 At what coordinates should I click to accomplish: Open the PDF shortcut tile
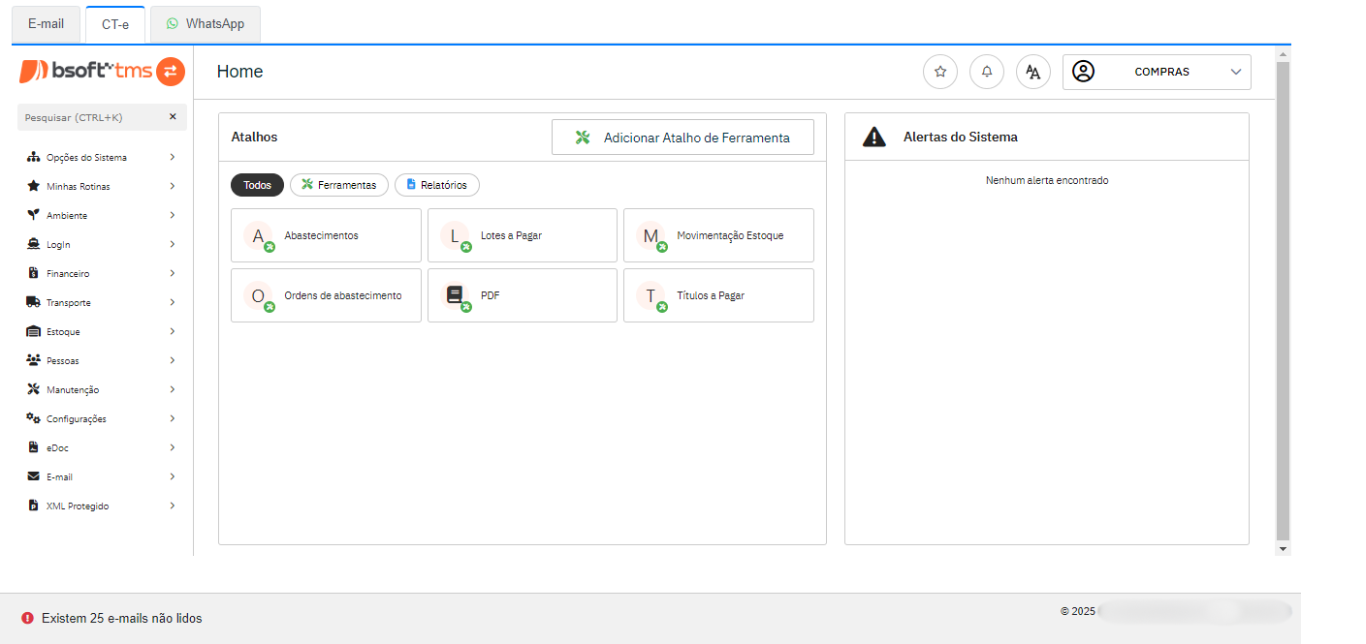[522, 295]
